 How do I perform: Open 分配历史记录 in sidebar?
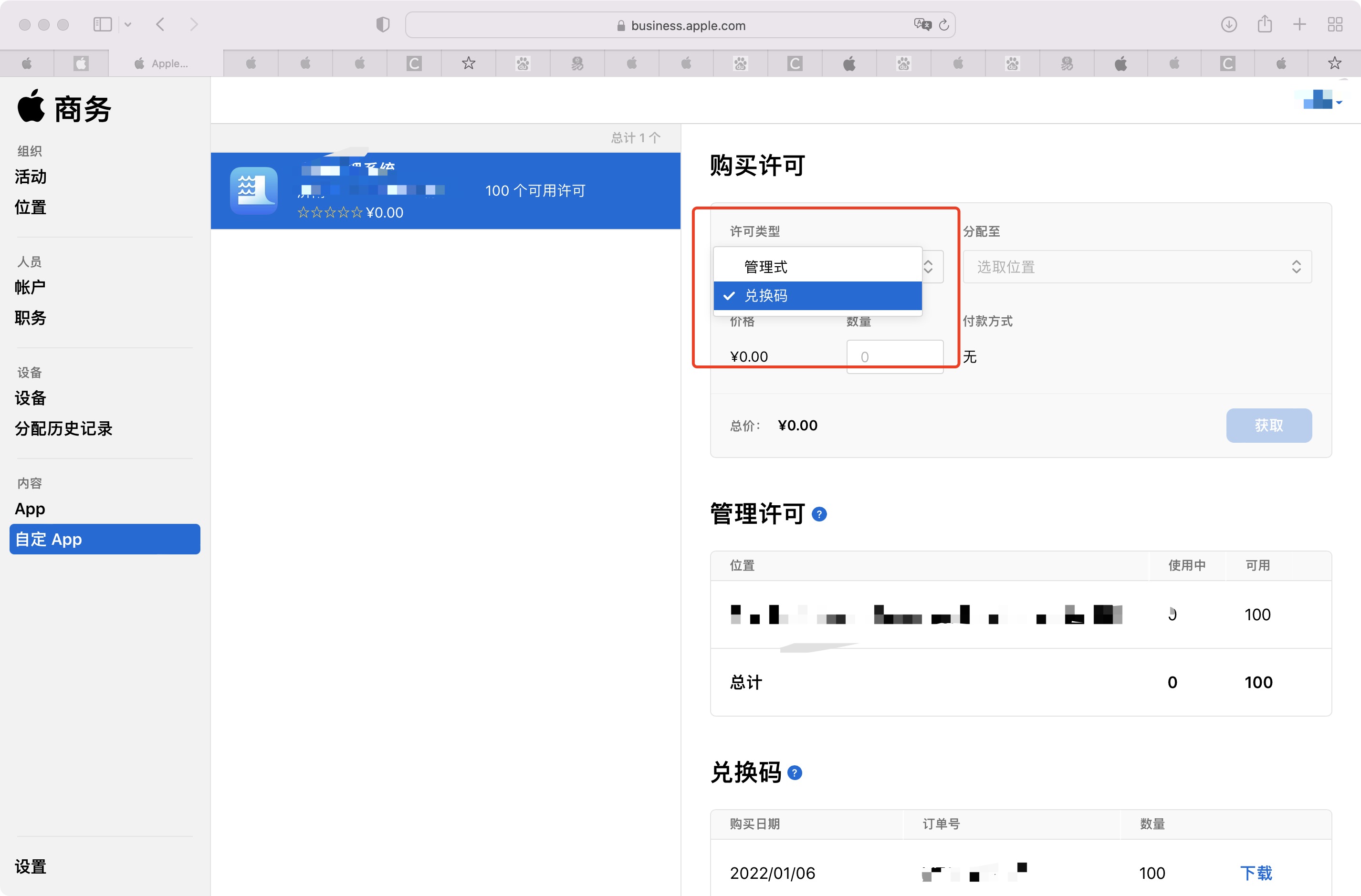[x=63, y=428]
